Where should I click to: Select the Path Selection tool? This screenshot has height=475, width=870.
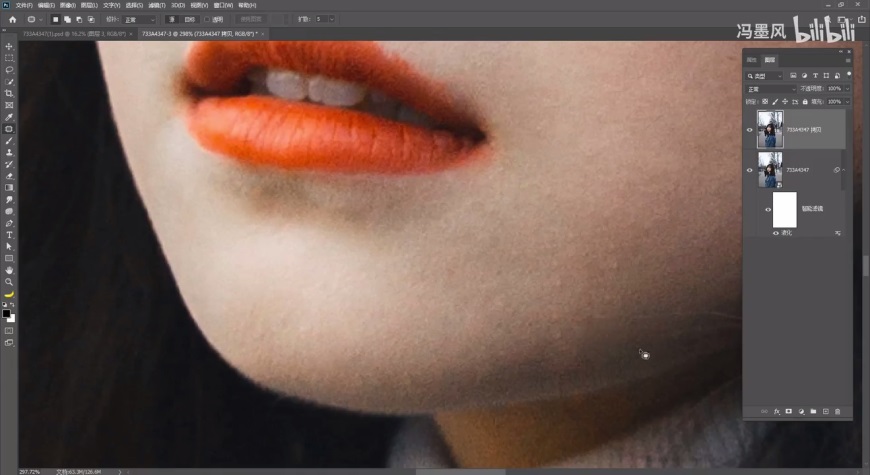[9, 246]
